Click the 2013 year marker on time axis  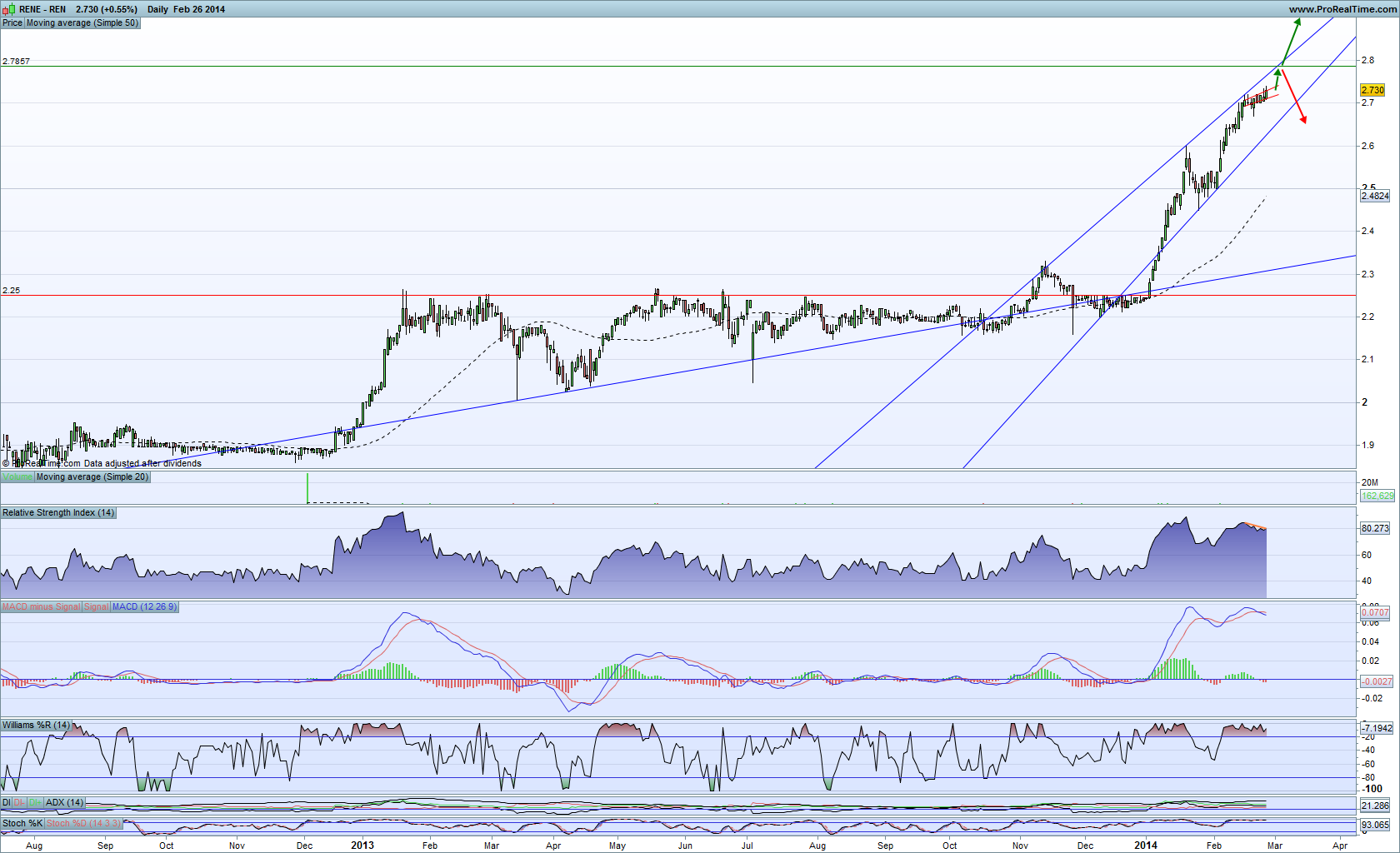[x=362, y=846]
